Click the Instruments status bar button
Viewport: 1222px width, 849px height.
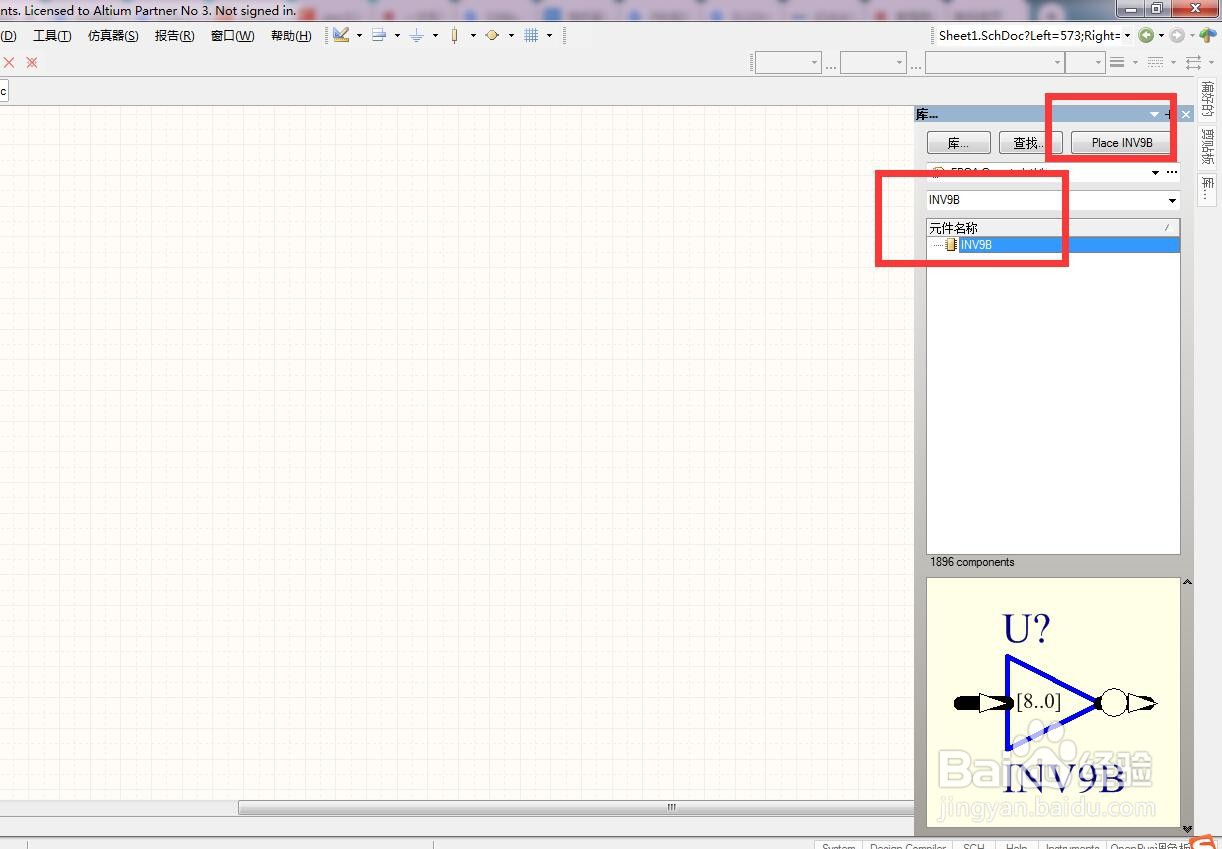pos(1072,845)
